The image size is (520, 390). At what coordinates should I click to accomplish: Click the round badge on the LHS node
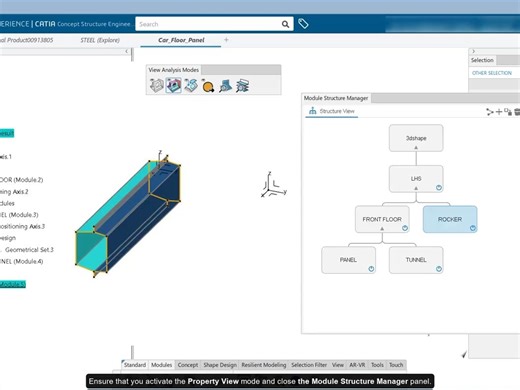tap(439, 188)
